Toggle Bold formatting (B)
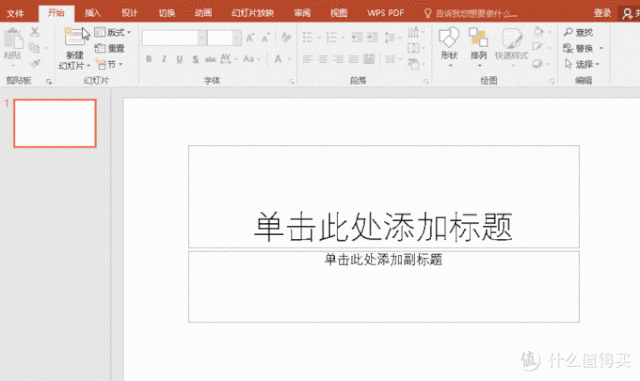This screenshot has width=640, height=381. 149,59
